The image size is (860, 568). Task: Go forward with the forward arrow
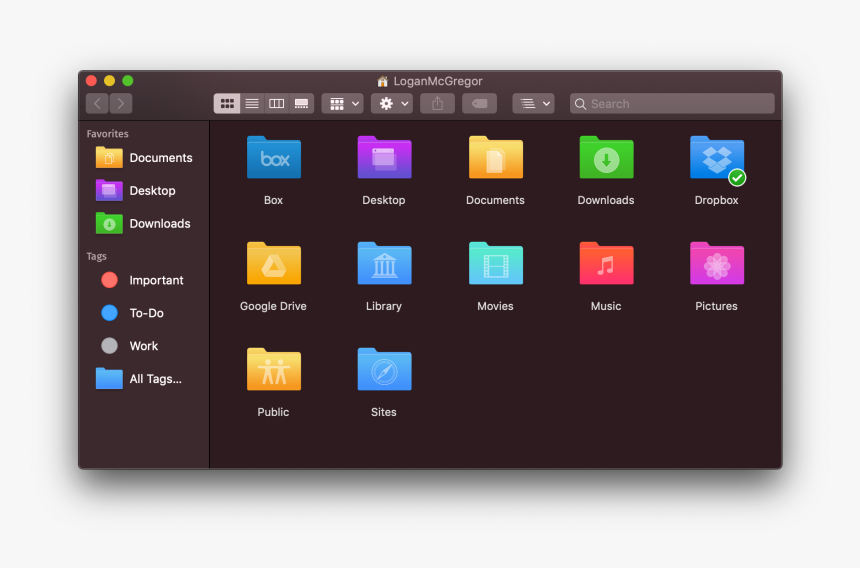pos(121,104)
